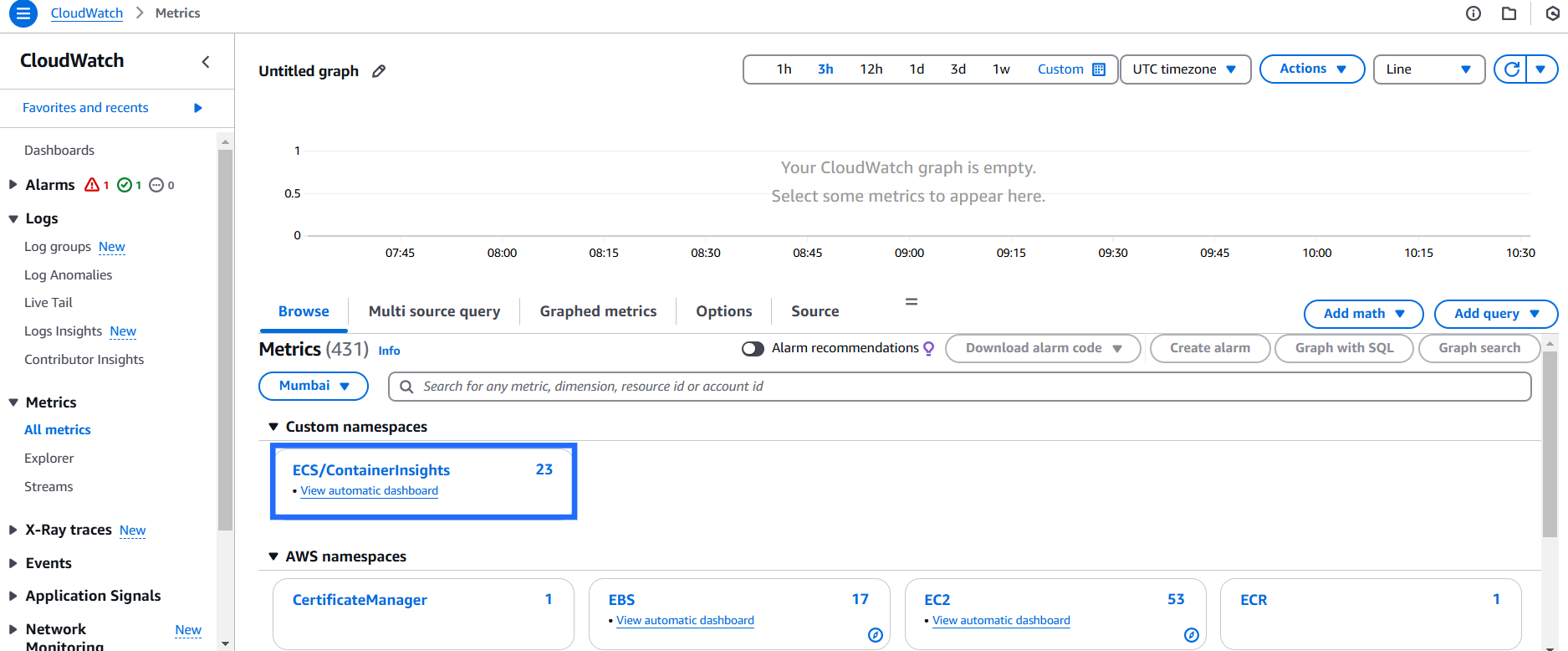Click the refresh graph icon
This screenshot has width=1568, height=651.
[1511, 69]
